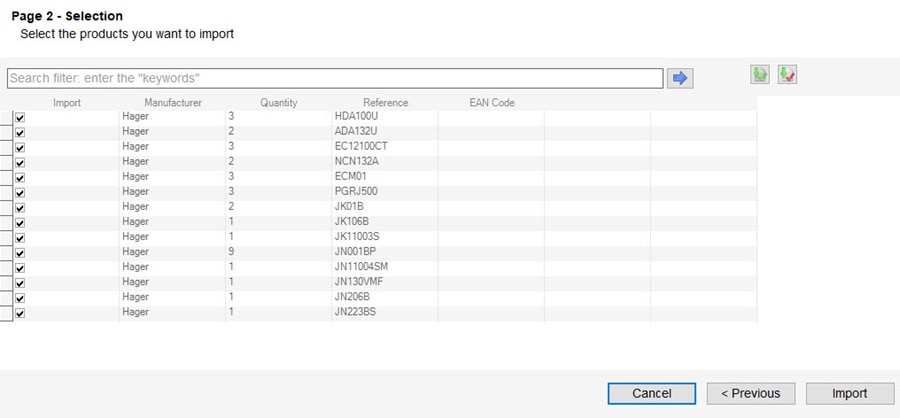Click the EAN Code column header
900x418 pixels.
pos(491,103)
